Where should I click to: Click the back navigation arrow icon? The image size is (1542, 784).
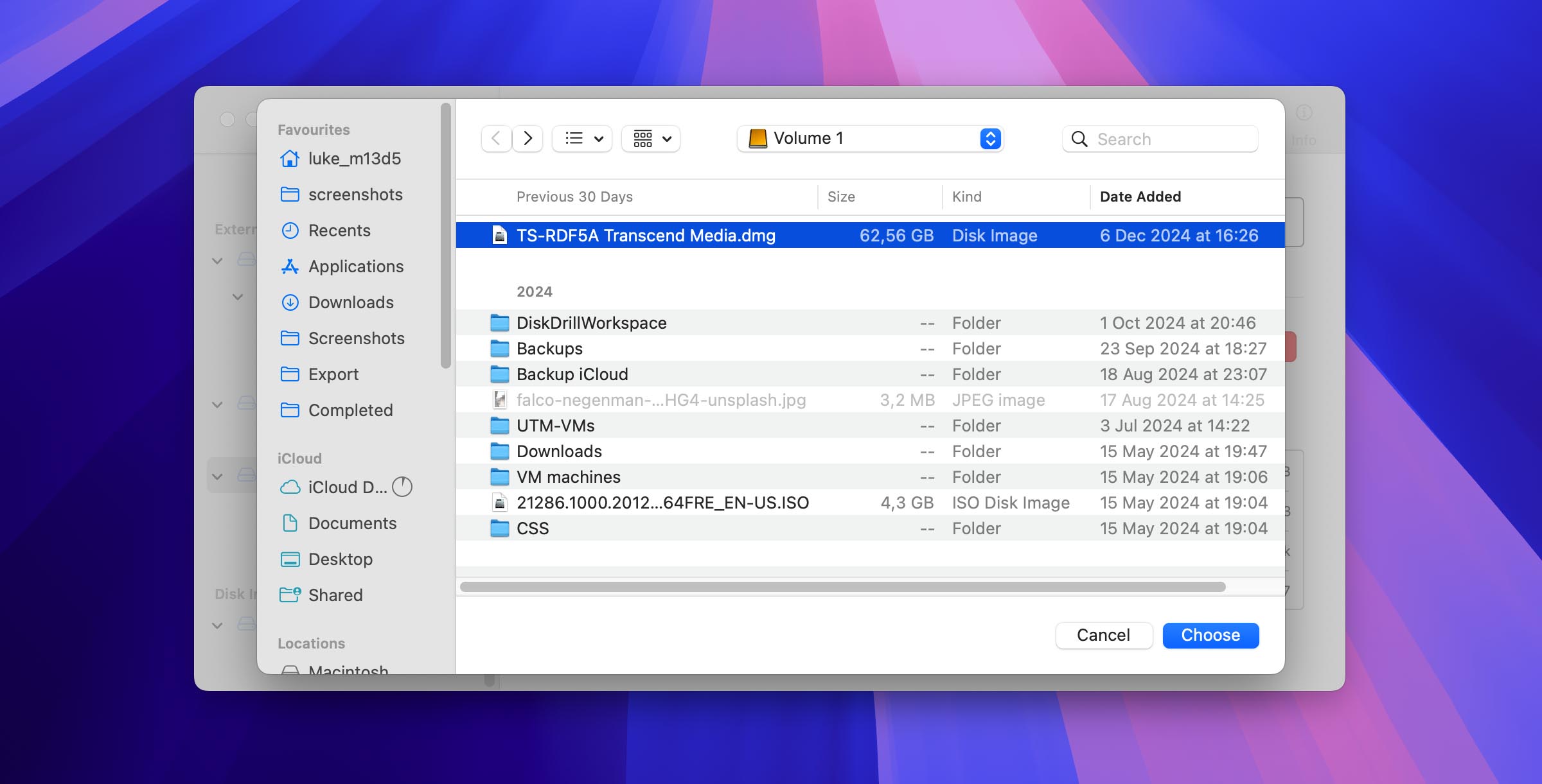[x=496, y=138]
